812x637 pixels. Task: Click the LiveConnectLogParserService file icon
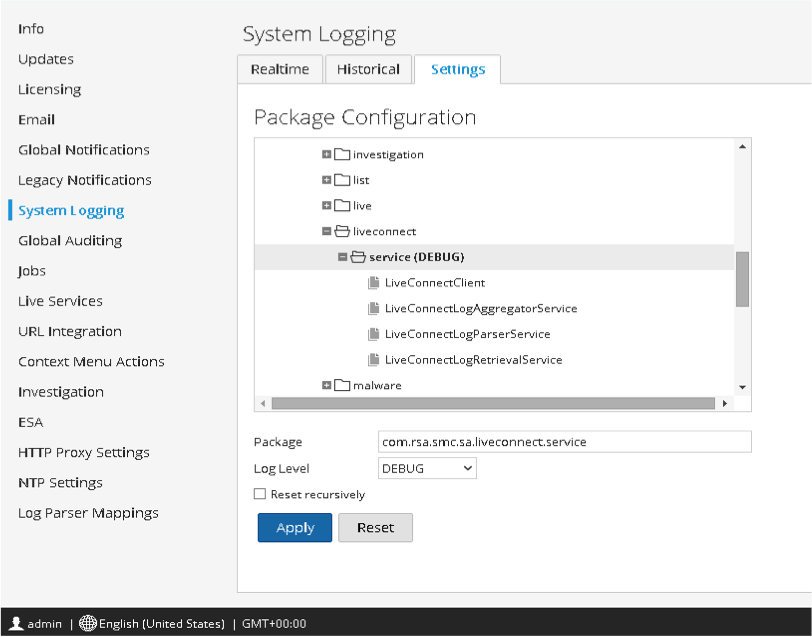tap(374, 334)
